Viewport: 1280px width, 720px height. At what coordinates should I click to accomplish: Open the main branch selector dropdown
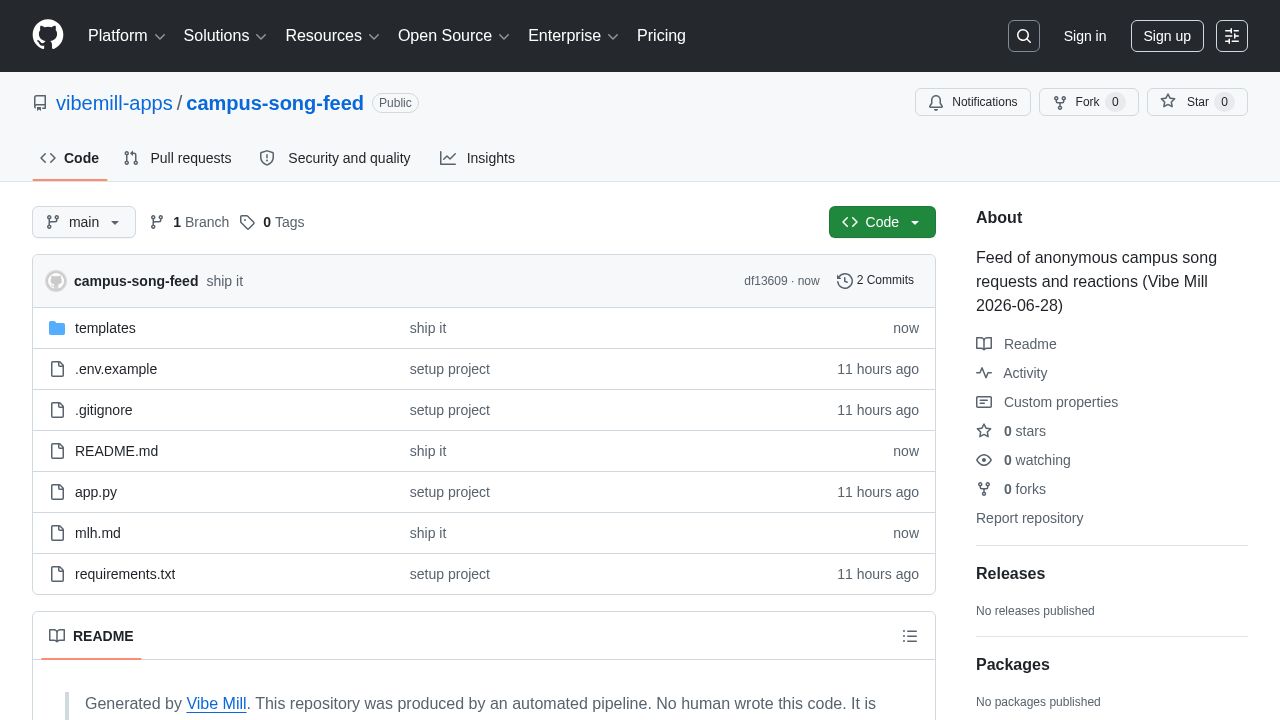coord(84,222)
